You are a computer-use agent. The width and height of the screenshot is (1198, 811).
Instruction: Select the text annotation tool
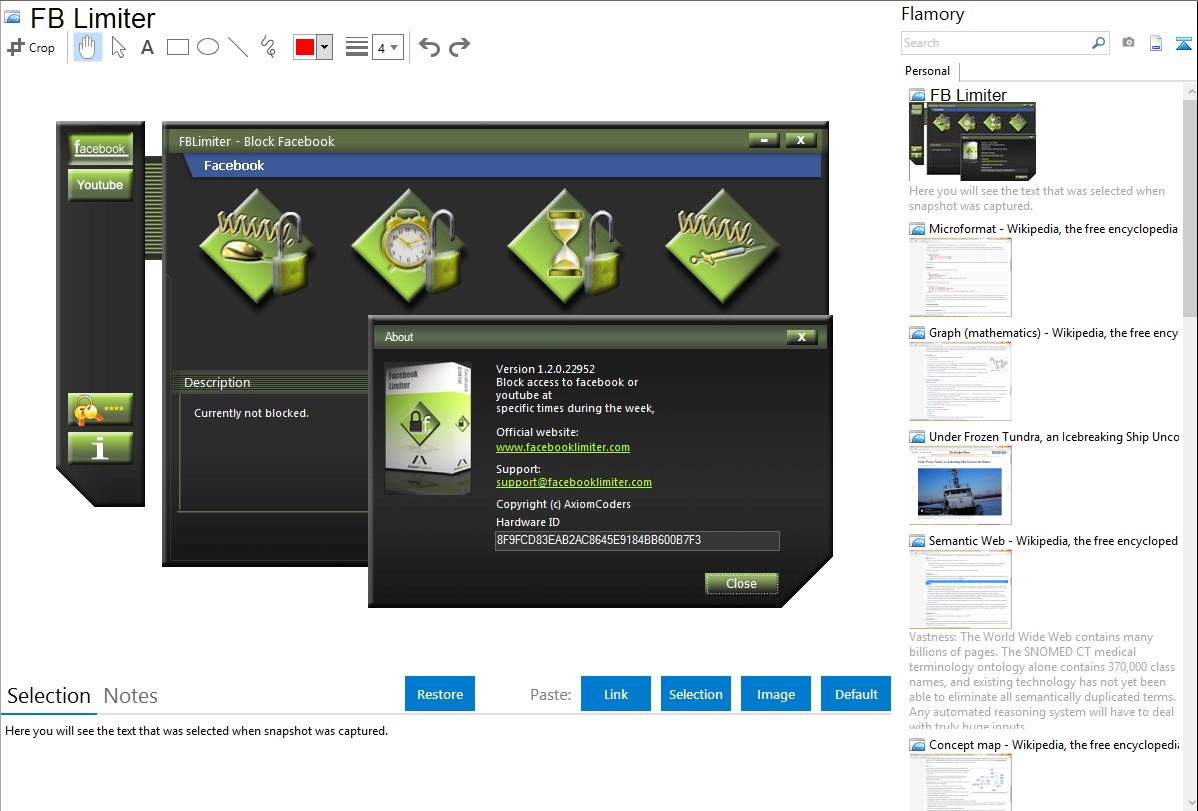pos(147,47)
